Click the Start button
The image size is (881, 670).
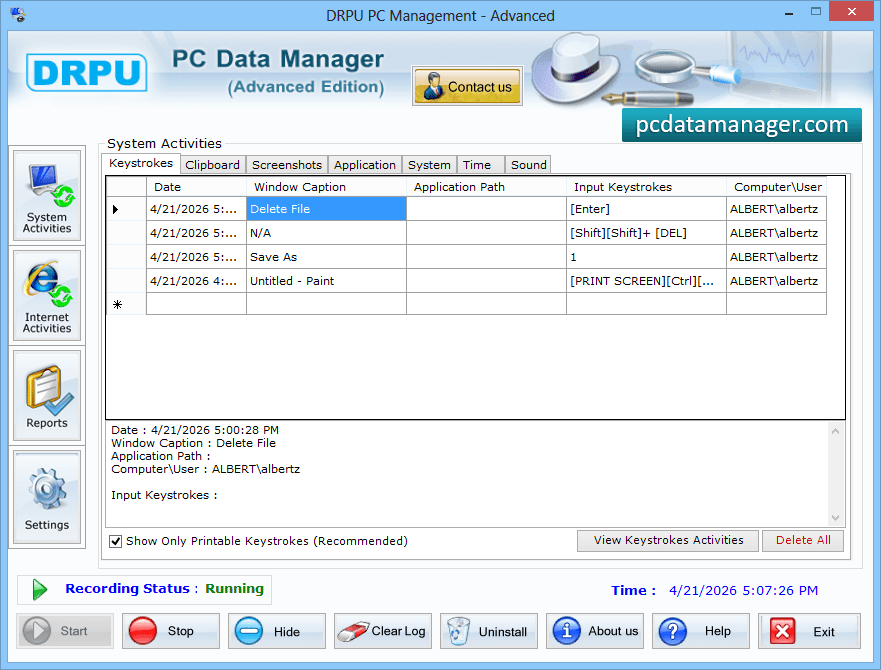(65, 631)
